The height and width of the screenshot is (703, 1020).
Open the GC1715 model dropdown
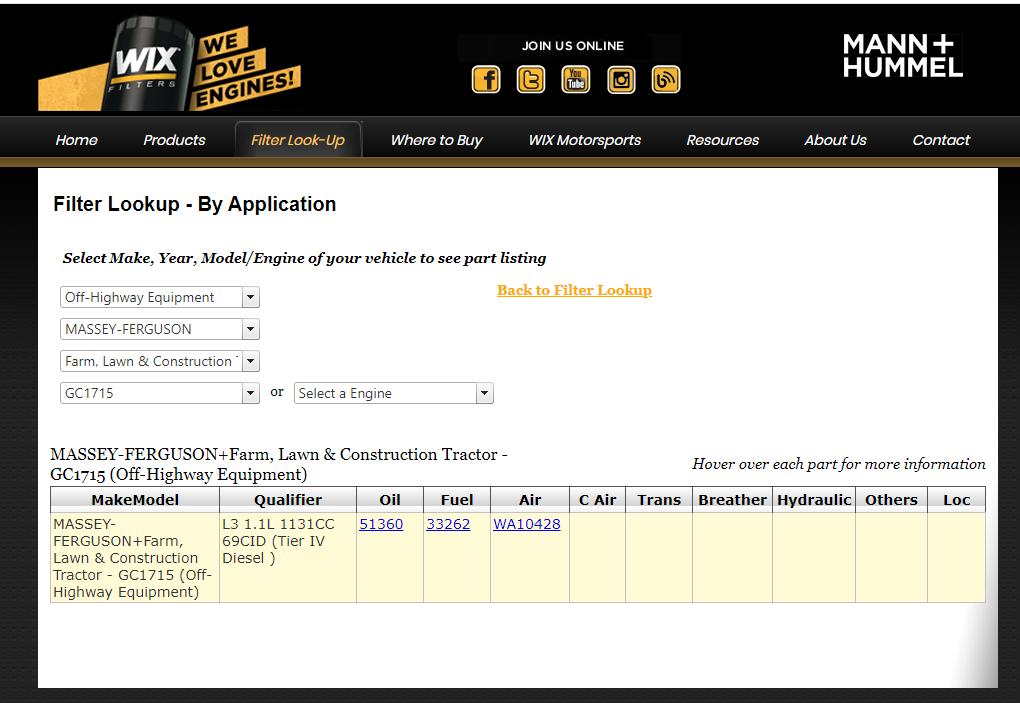point(160,393)
